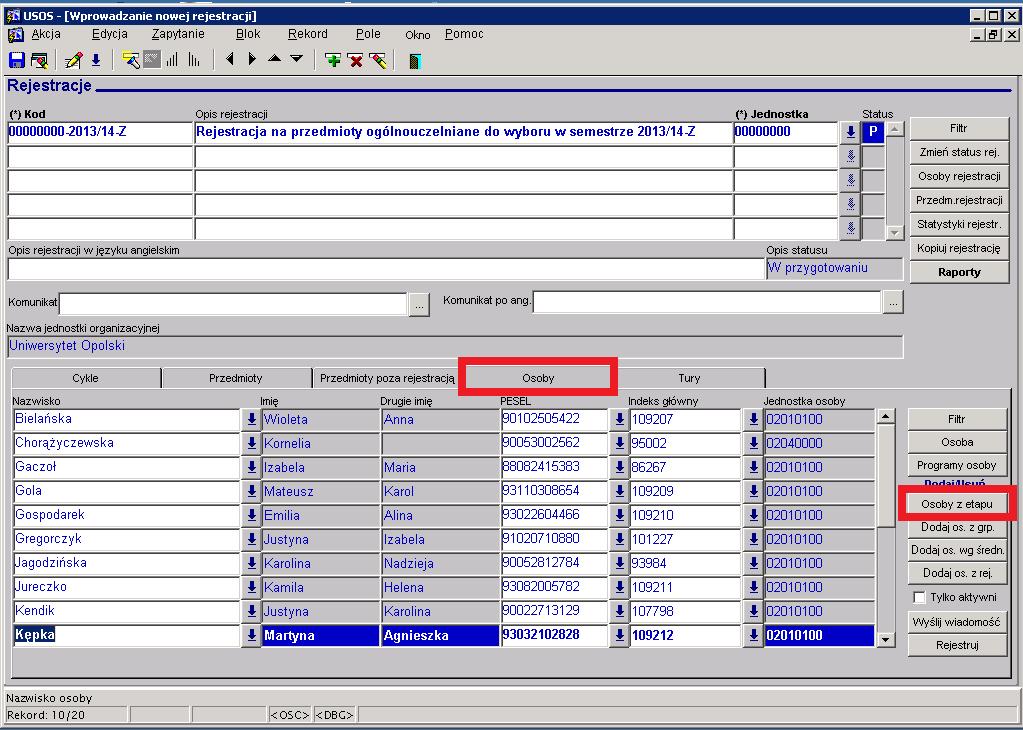Click the green plus insert record icon
The width and height of the screenshot is (1023, 730).
point(333,61)
